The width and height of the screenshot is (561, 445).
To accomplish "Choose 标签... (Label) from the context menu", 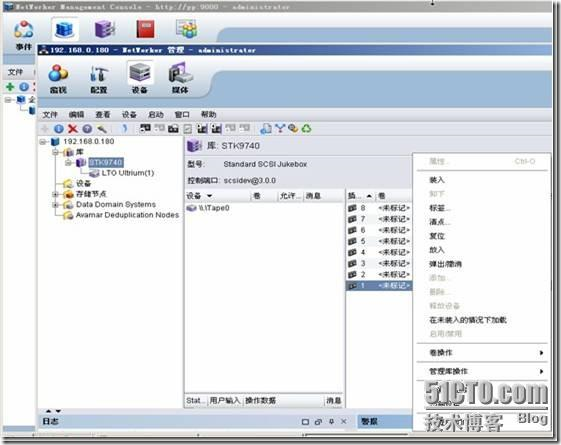I will [x=440, y=208].
